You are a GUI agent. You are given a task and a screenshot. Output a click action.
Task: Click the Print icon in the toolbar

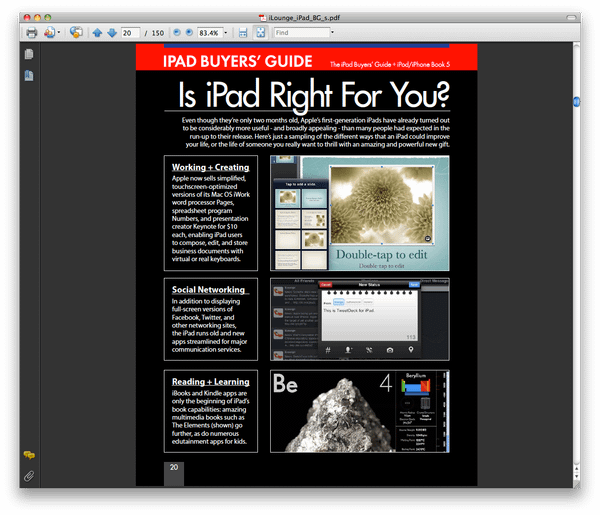pos(32,33)
